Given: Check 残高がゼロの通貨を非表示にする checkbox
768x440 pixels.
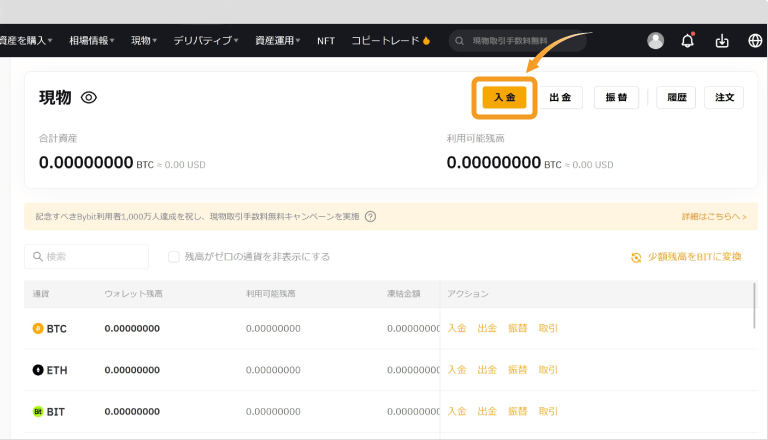Looking at the screenshot, I should coord(173,257).
